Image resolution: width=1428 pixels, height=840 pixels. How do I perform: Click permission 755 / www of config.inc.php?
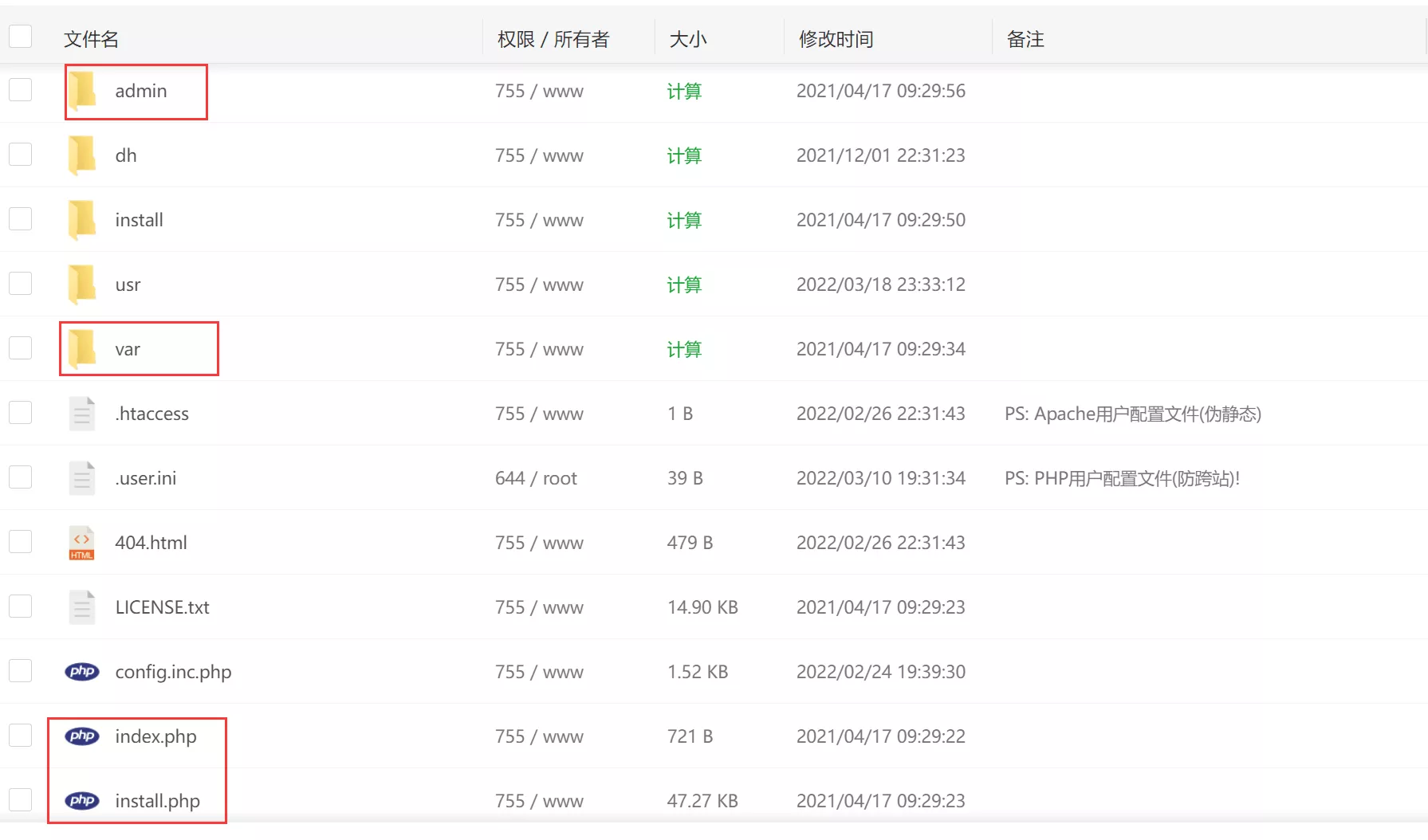tap(539, 672)
